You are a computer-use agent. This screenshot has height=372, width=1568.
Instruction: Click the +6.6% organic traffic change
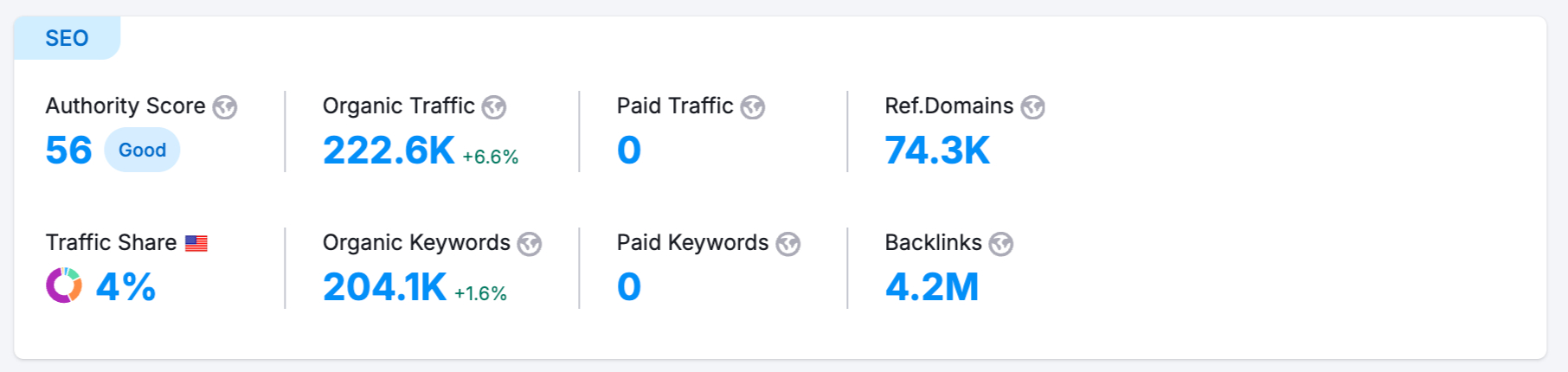click(491, 157)
